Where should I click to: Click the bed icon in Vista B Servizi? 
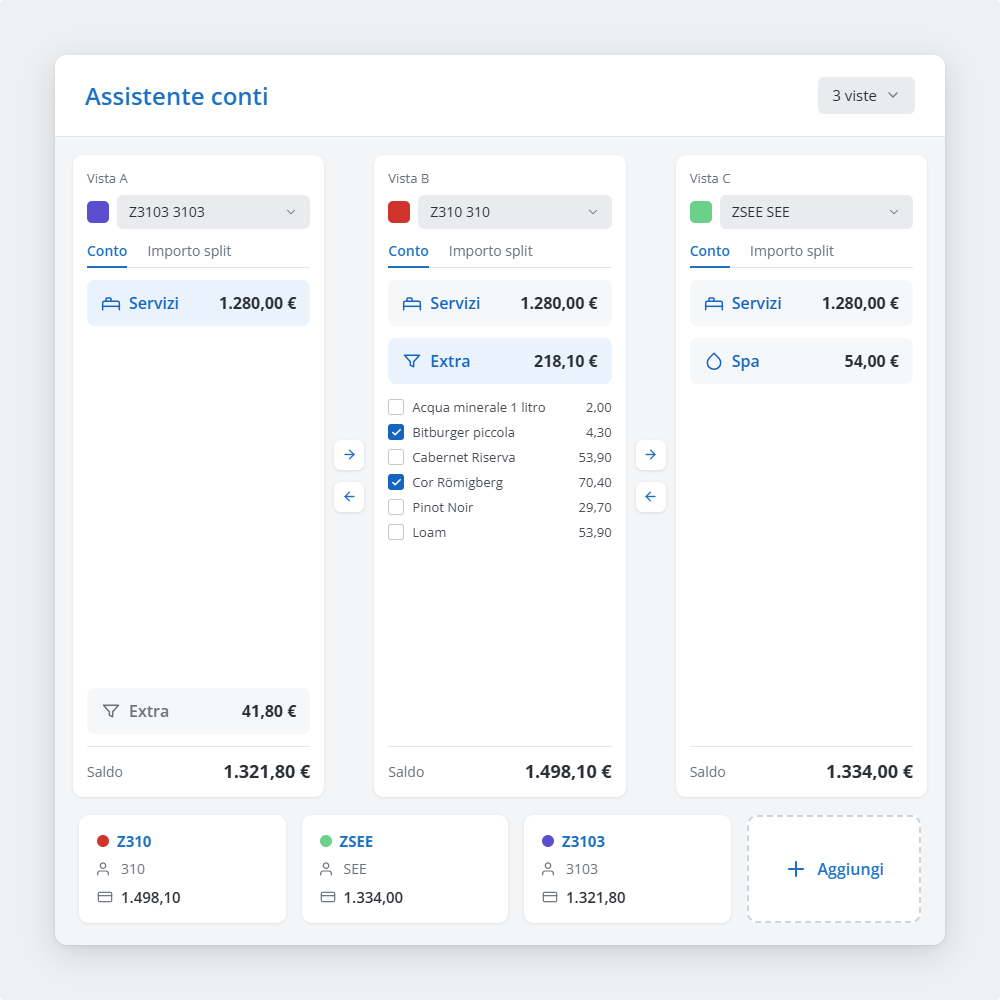coord(412,304)
